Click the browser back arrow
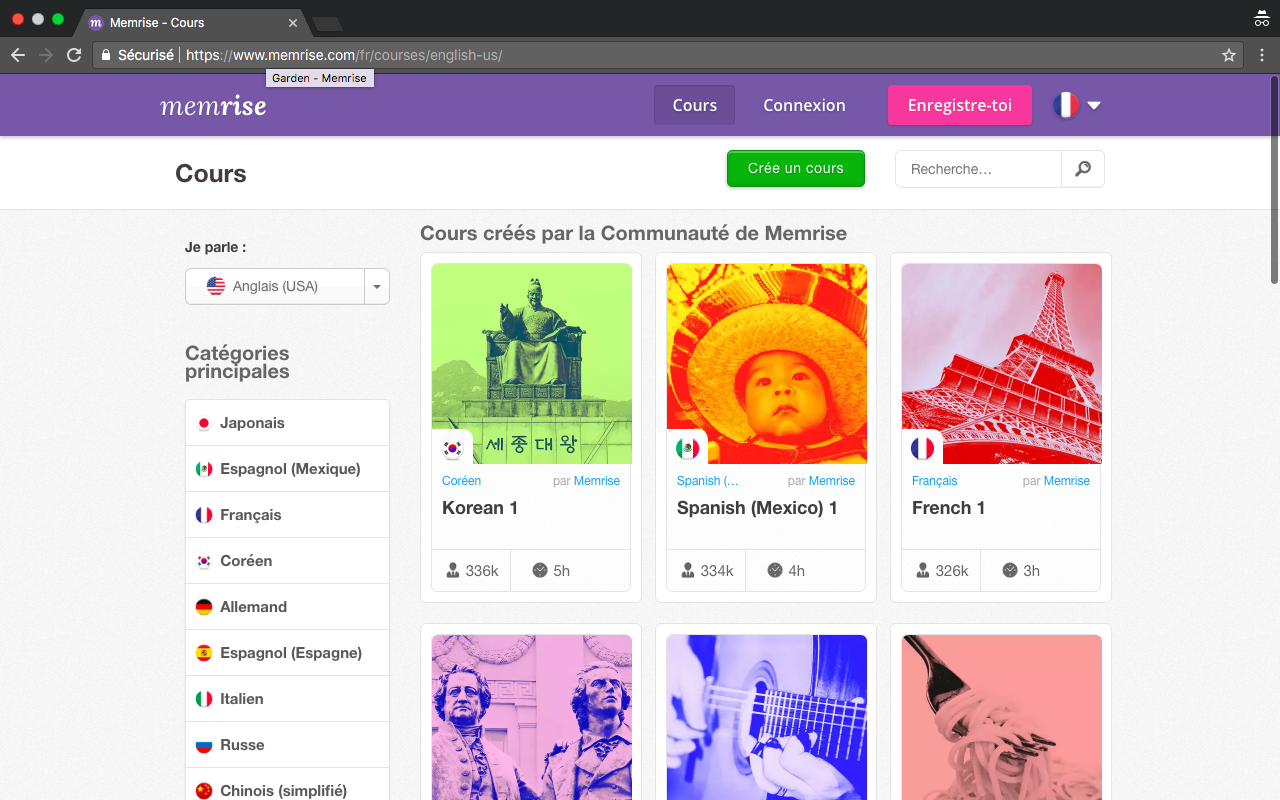This screenshot has width=1280, height=800. pos(17,55)
